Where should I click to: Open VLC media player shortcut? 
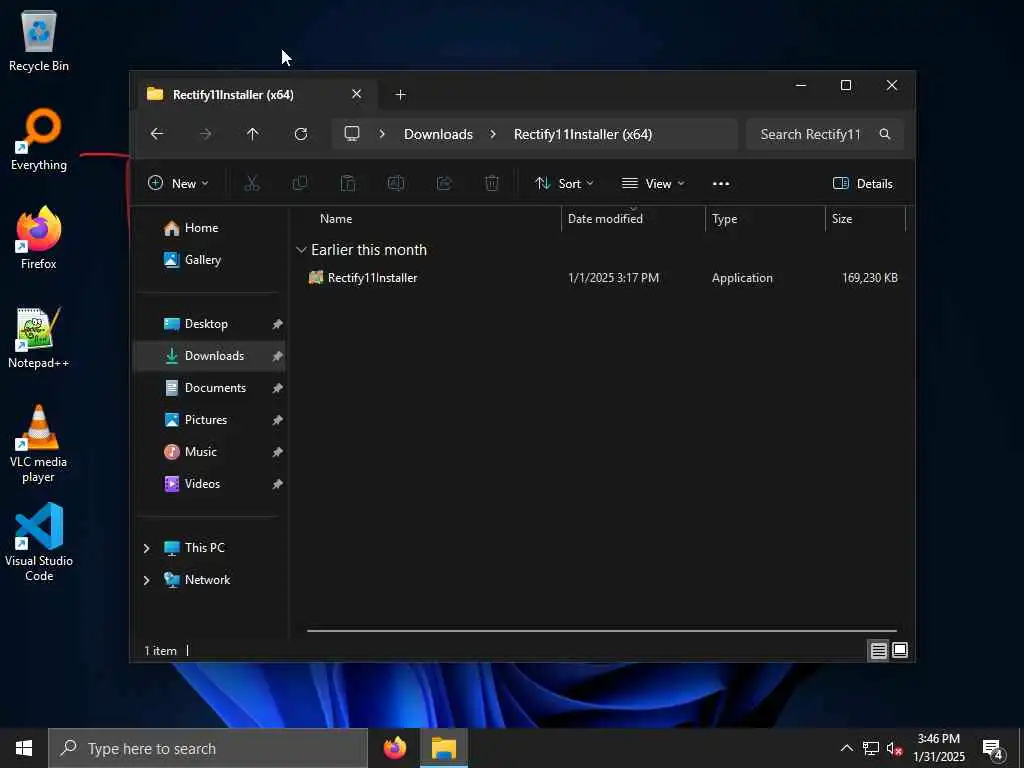(x=39, y=443)
